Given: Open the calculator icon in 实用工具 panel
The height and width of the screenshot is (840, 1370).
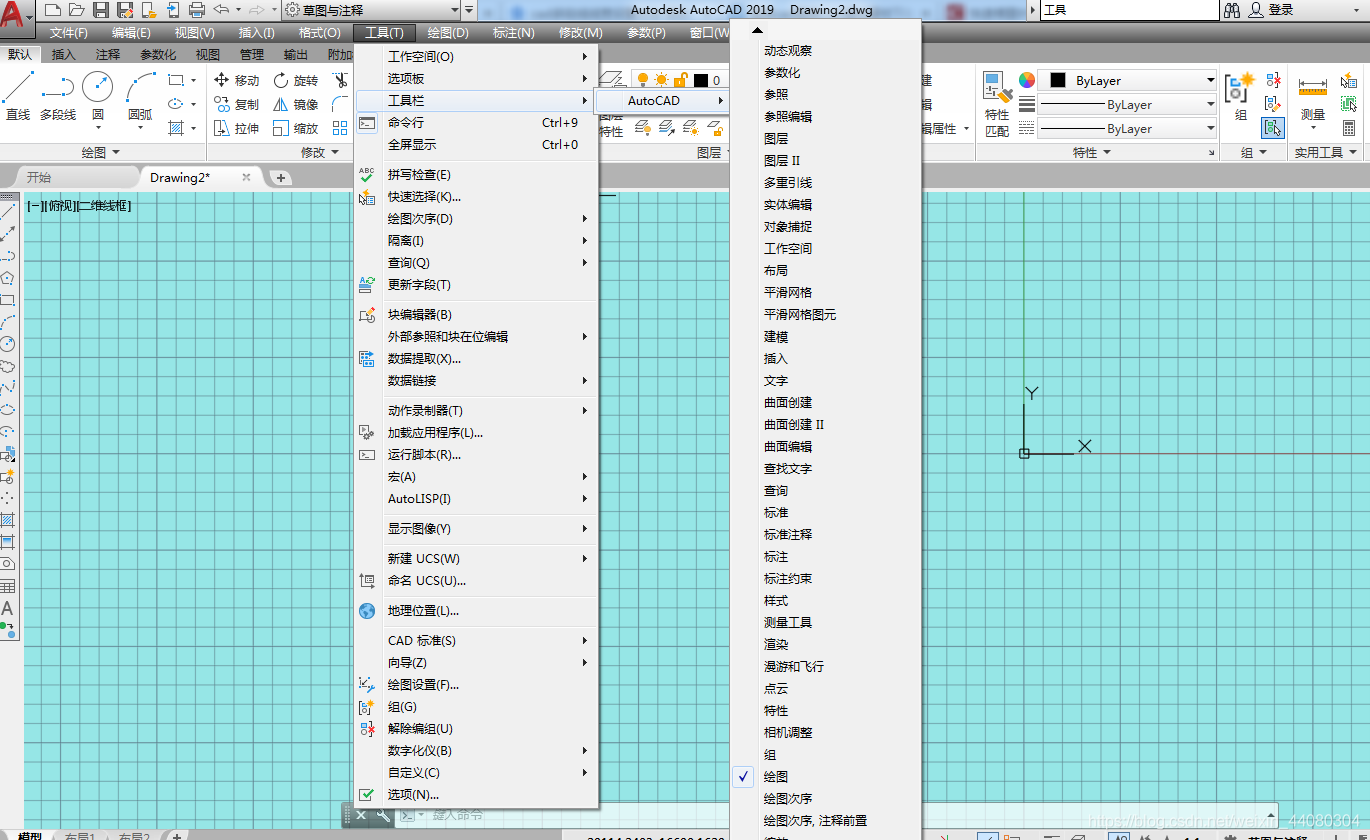Looking at the screenshot, I should [x=1349, y=127].
